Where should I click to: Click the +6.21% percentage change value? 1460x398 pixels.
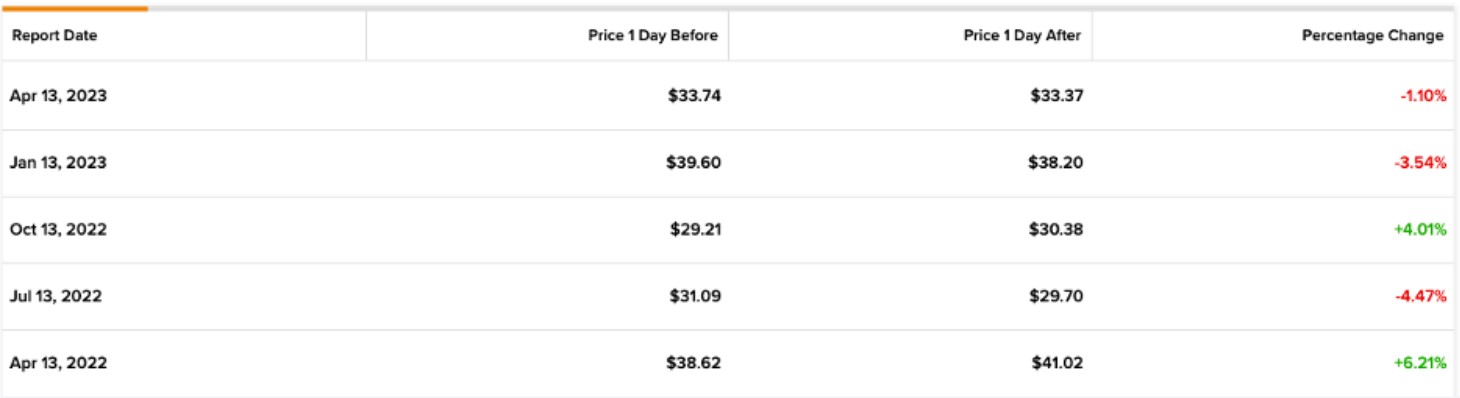tap(1420, 363)
